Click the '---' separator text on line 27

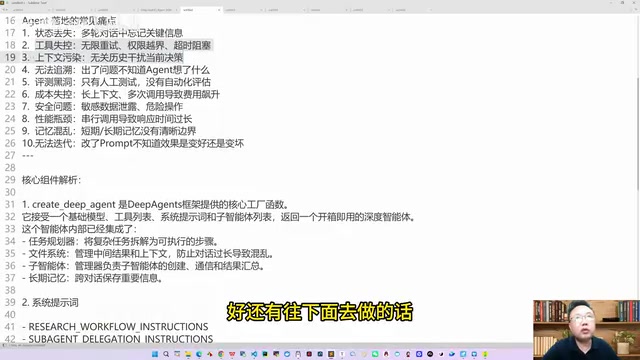click(28, 156)
